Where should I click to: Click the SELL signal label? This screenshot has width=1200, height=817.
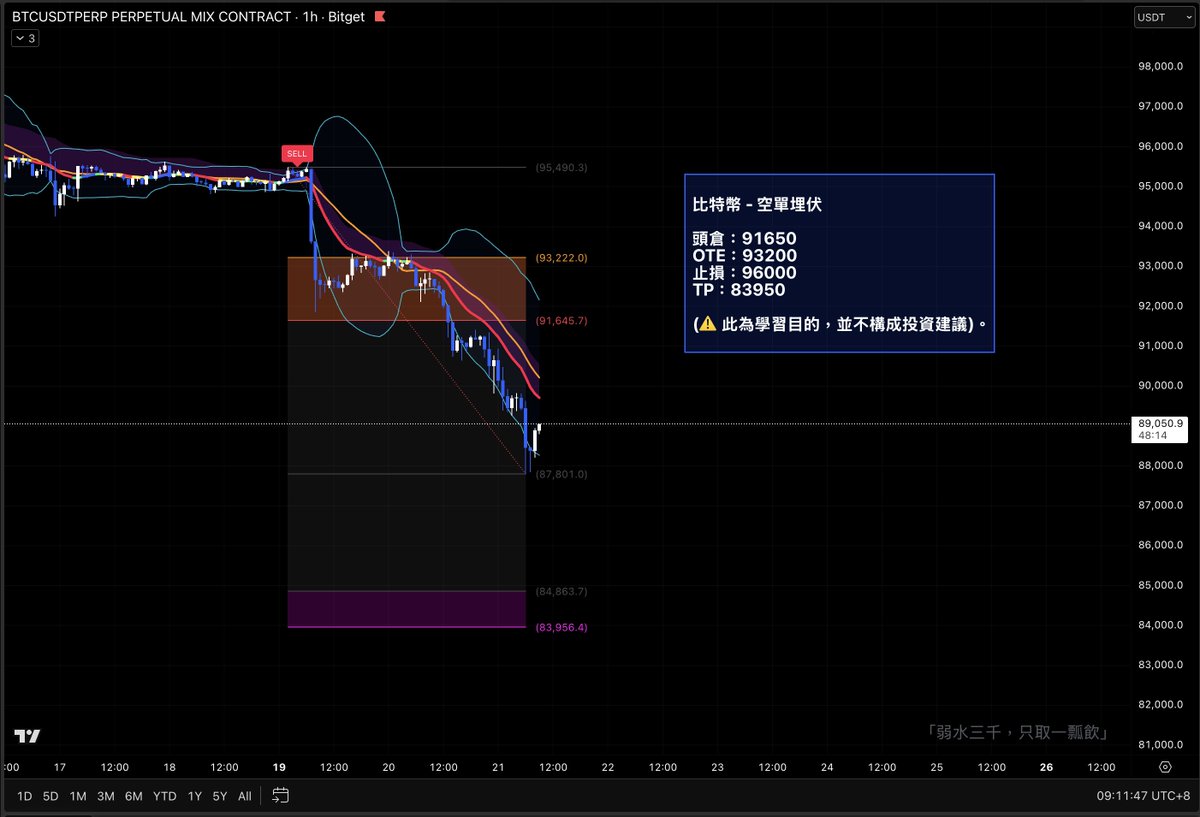(298, 154)
